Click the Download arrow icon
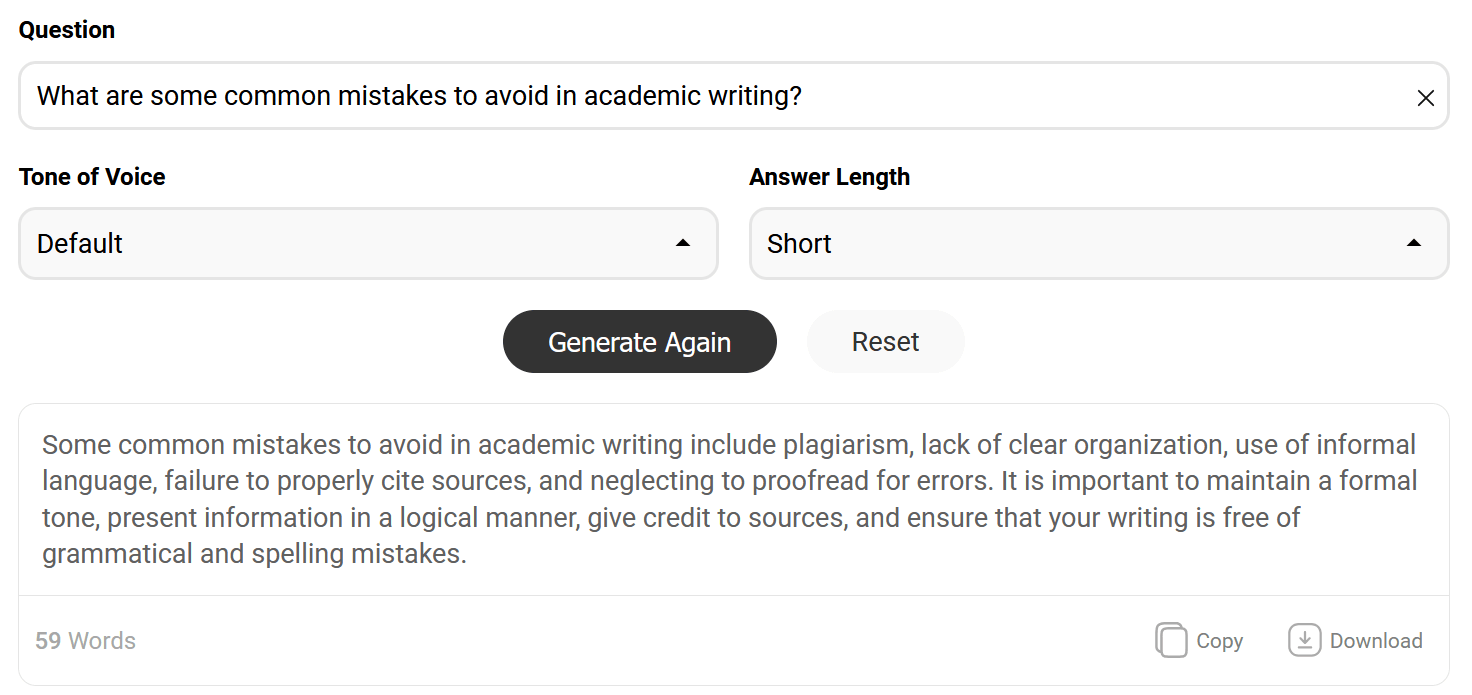The width and height of the screenshot is (1472, 695). click(x=1304, y=640)
